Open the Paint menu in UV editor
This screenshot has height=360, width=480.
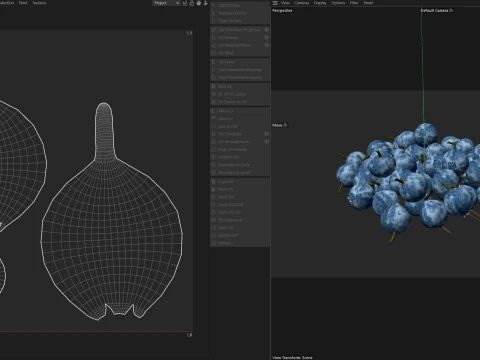coord(23,3)
